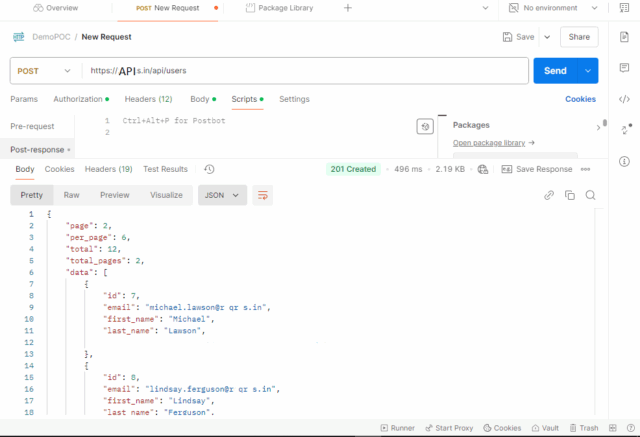This screenshot has width=640, height=437.
Task: Click the request info icon in sidebar
Action: [x=624, y=161]
